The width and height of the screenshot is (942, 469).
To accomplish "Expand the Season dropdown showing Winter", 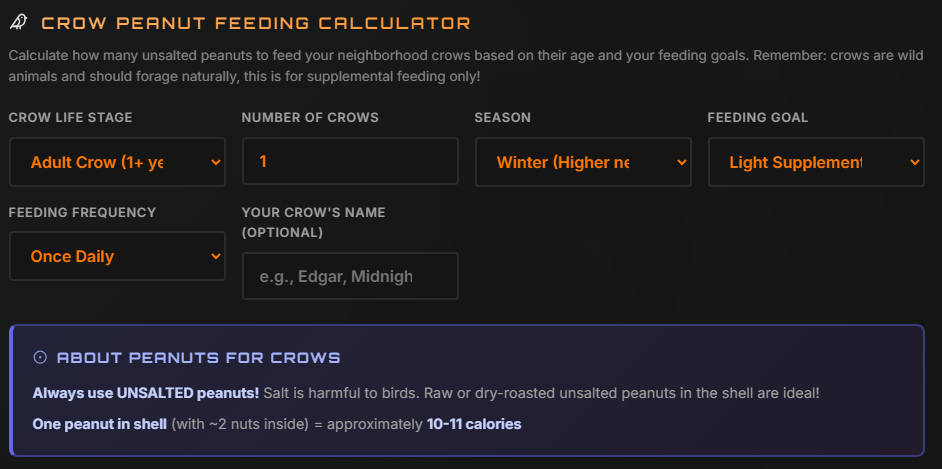I will tap(583, 162).
